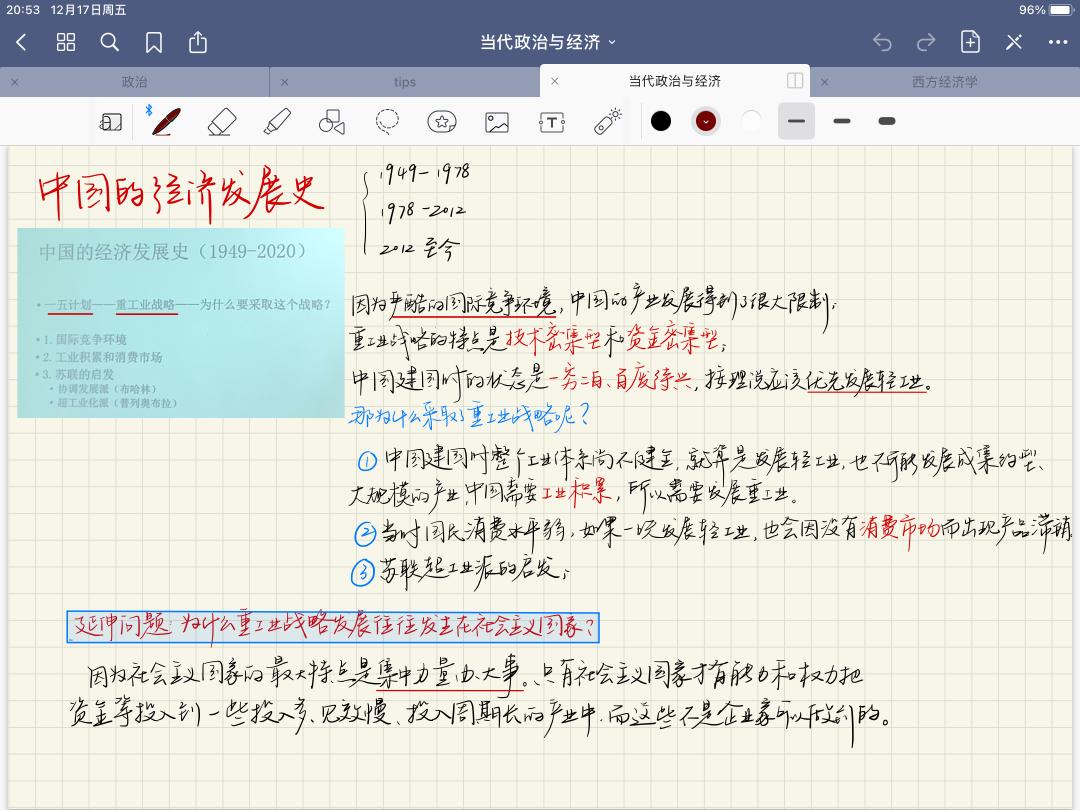Pick the Lasso selection tool
The width and height of the screenshot is (1080, 810).
click(x=387, y=121)
